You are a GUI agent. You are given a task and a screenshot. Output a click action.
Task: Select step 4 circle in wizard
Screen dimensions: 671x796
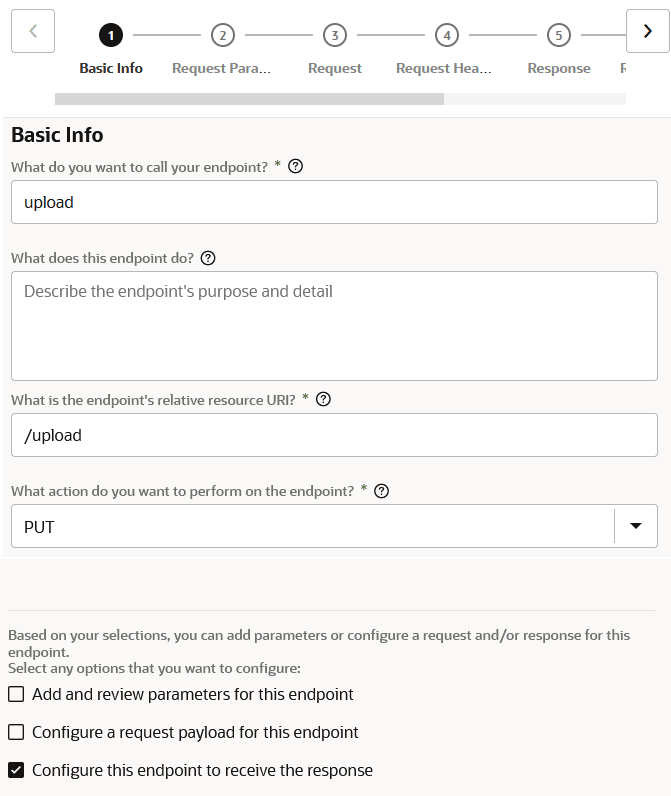[447, 36]
